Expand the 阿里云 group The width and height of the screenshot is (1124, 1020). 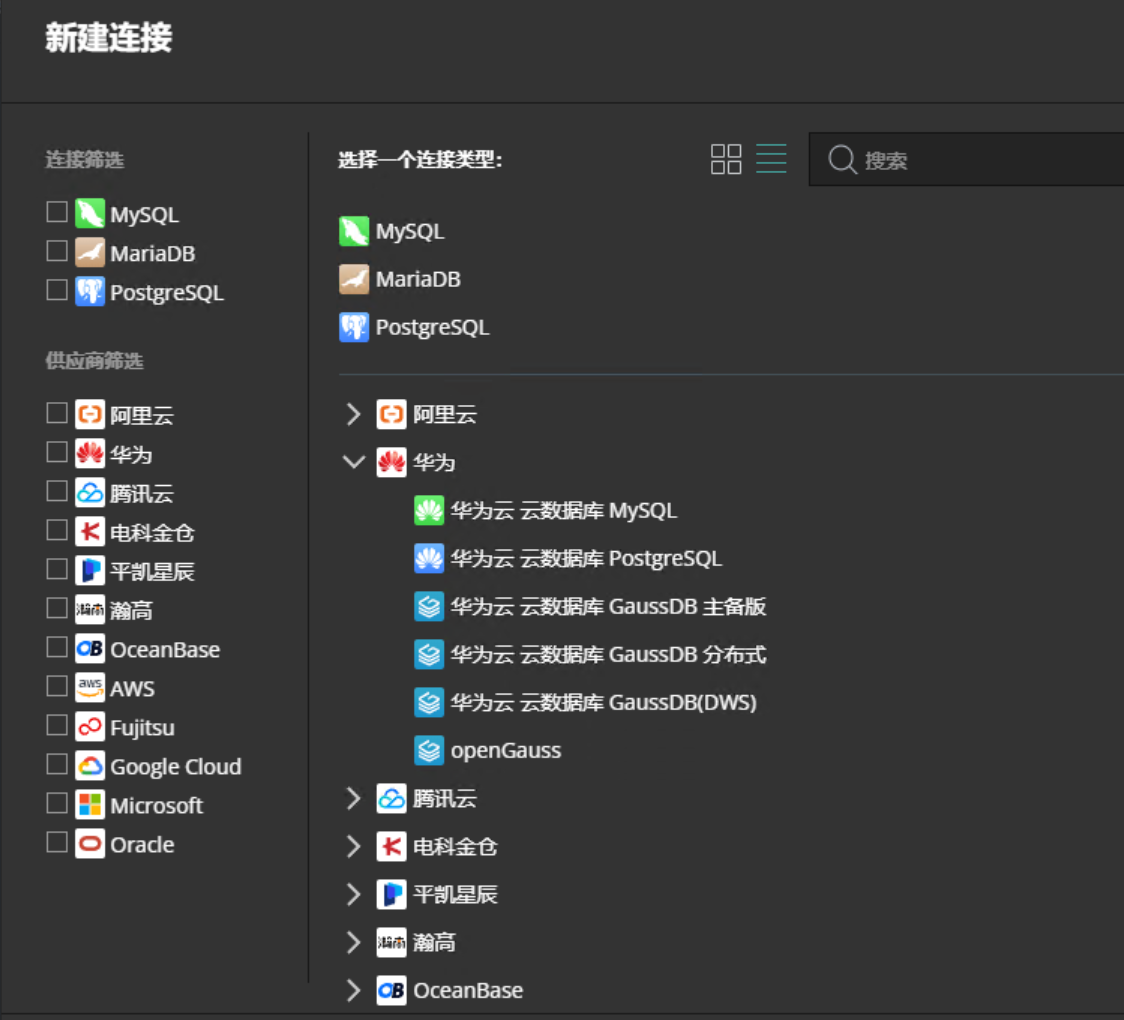point(353,414)
